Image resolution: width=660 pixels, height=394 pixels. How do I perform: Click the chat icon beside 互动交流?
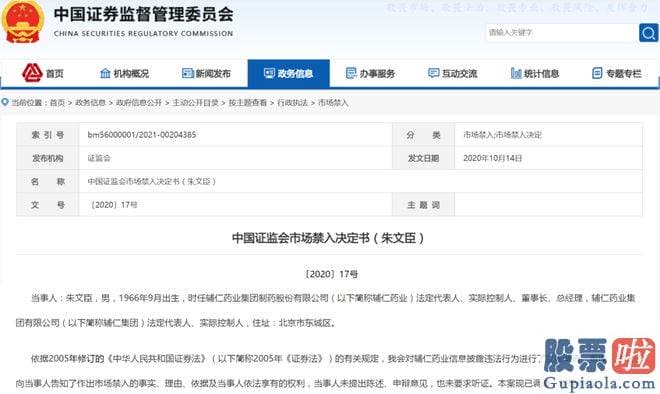pos(433,73)
